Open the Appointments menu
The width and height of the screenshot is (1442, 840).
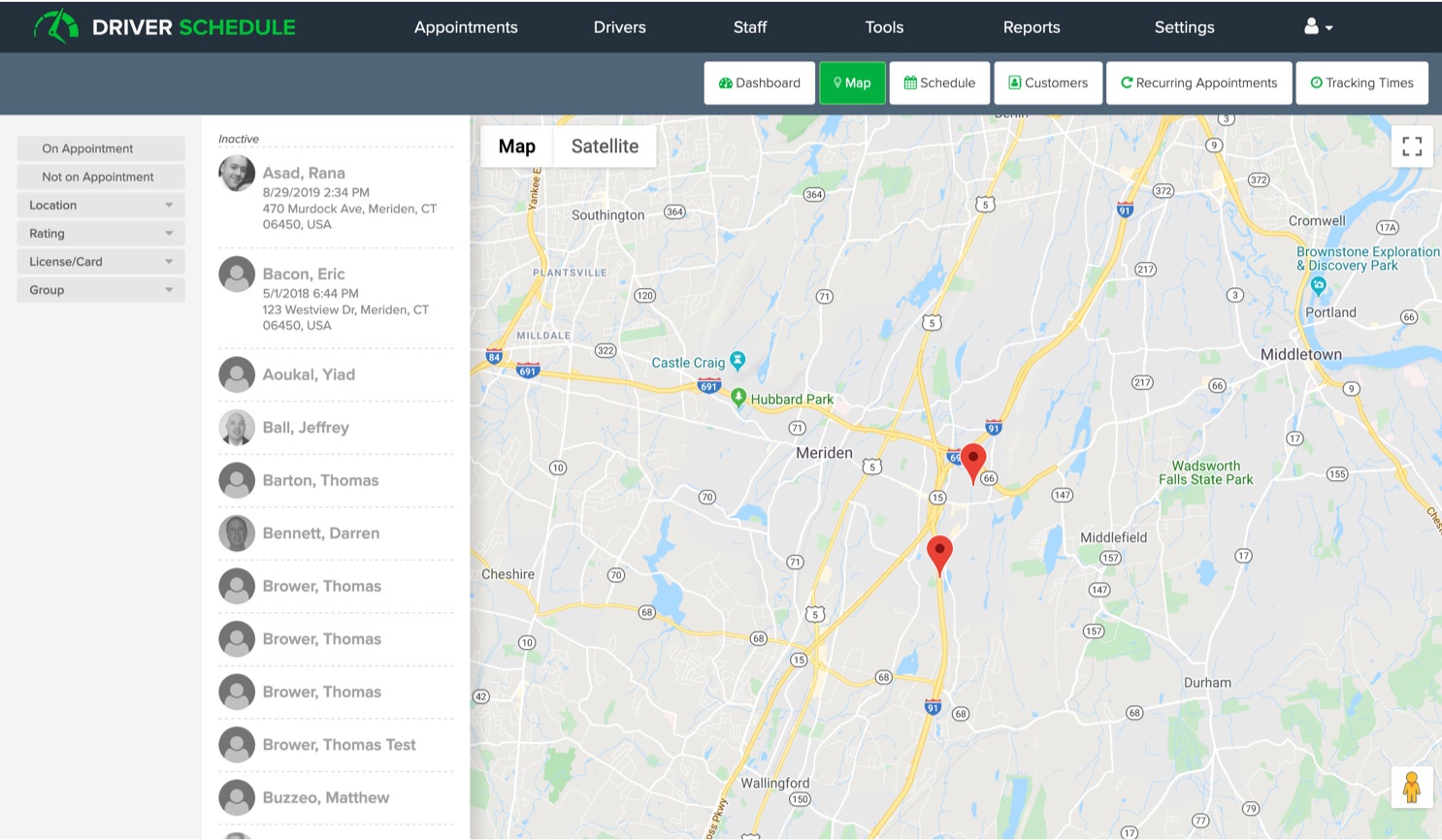[x=466, y=27]
